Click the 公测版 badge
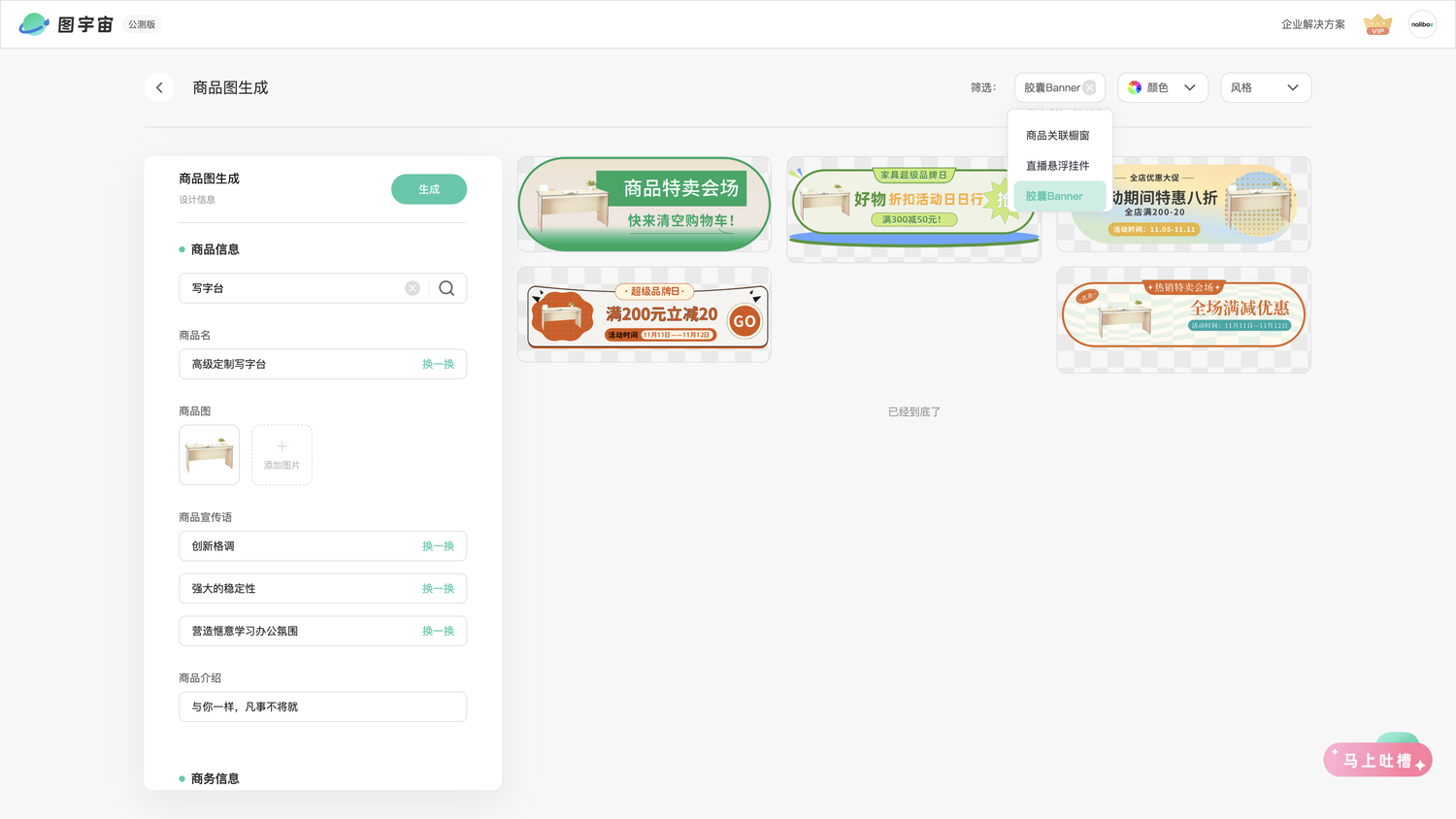Image resolution: width=1456 pixels, height=819 pixels. [x=142, y=24]
